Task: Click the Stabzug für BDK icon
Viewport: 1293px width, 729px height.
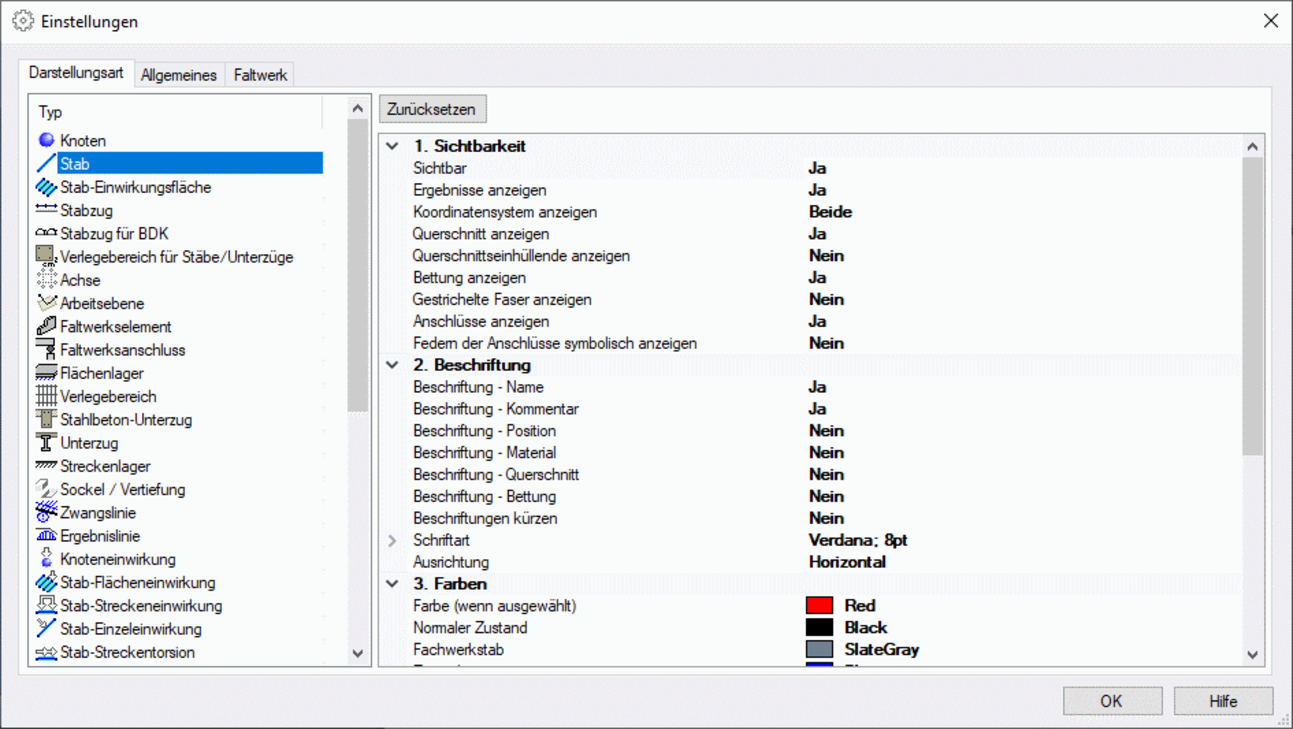Action: (x=46, y=234)
